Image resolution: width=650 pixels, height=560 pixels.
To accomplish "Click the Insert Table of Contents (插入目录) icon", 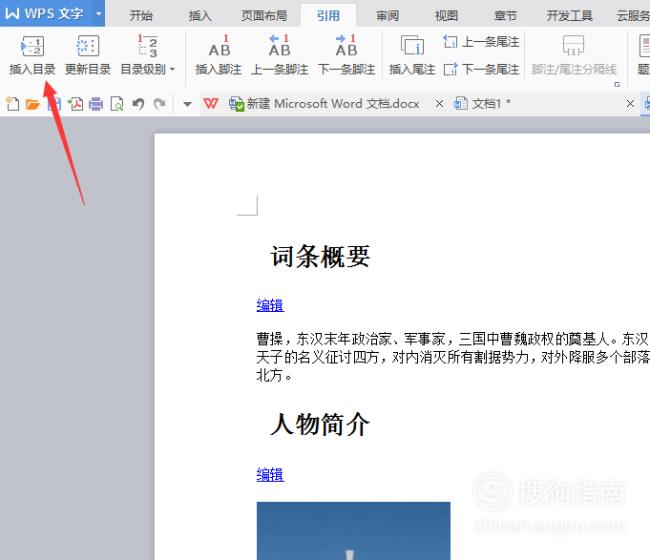I will pos(32,46).
